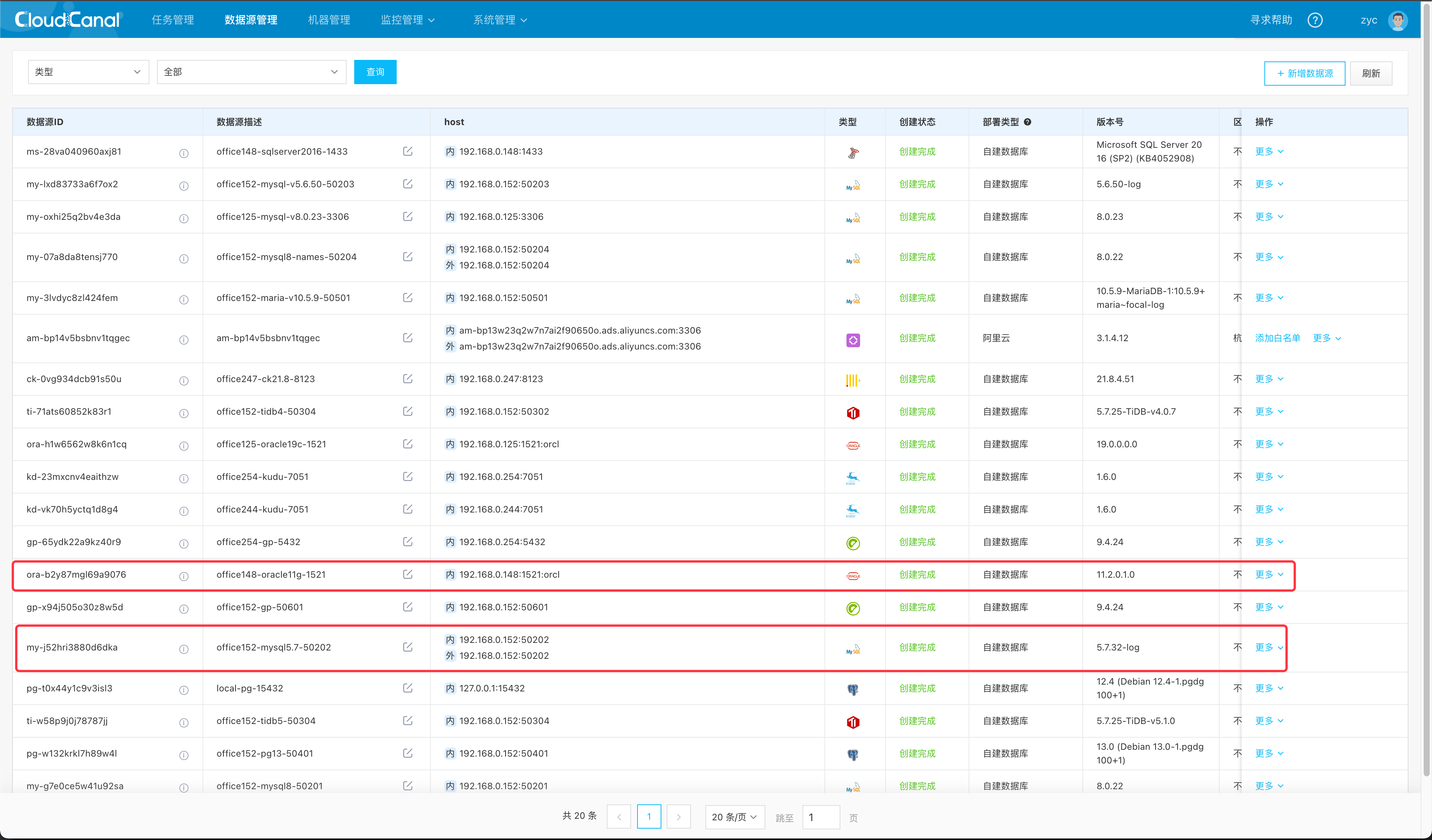Click user avatar for zyc
Image resolution: width=1432 pixels, height=840 pixels.
[1398, 20]
